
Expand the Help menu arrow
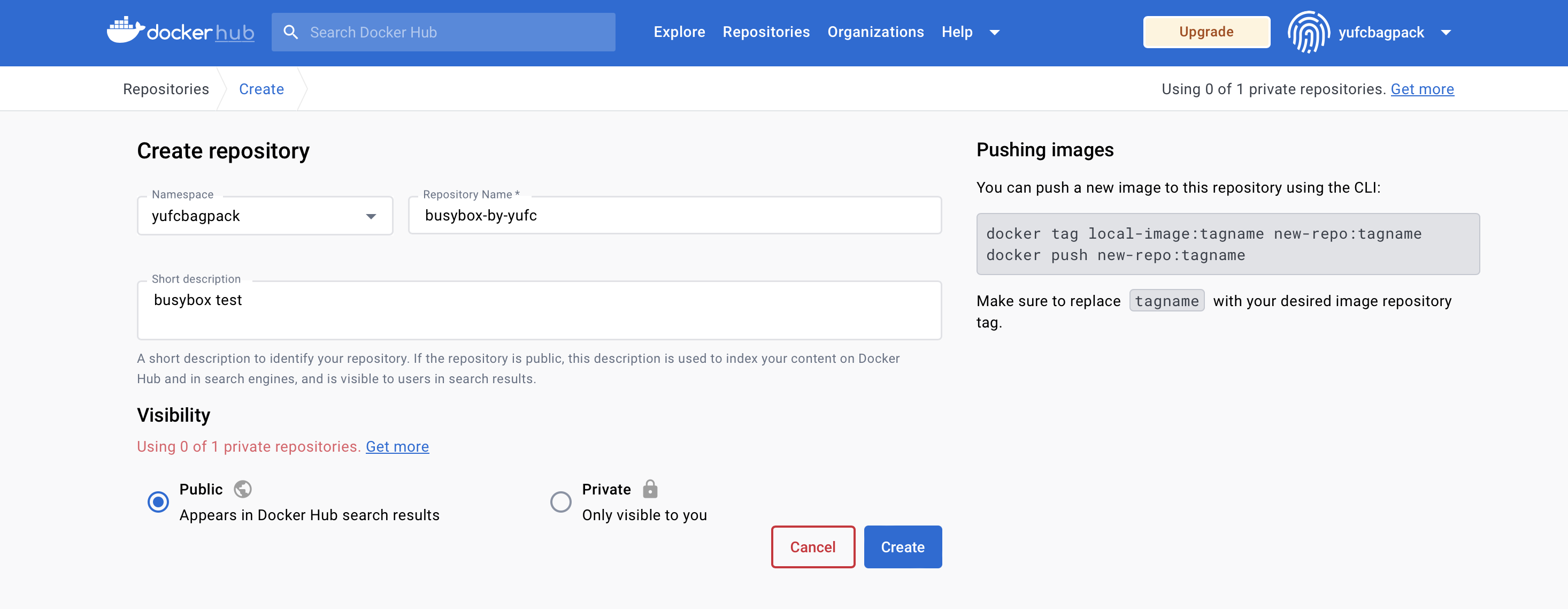pos(995,32)
